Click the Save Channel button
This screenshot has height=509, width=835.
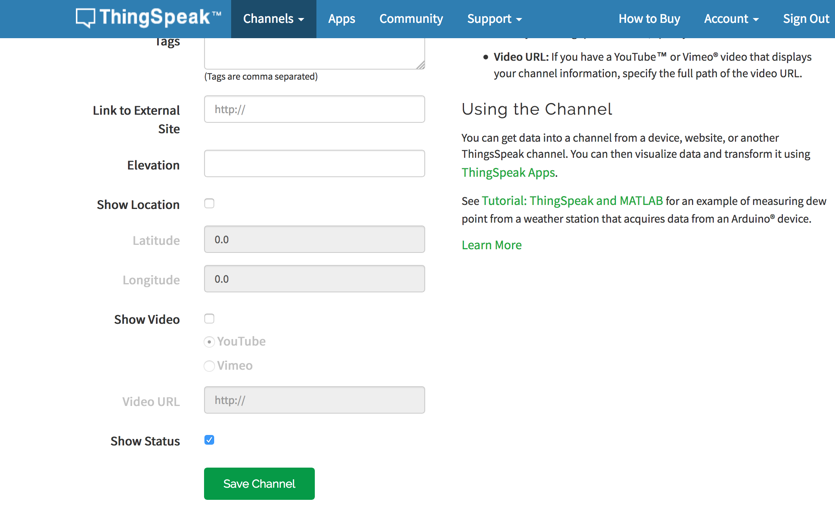click(259, 483)
